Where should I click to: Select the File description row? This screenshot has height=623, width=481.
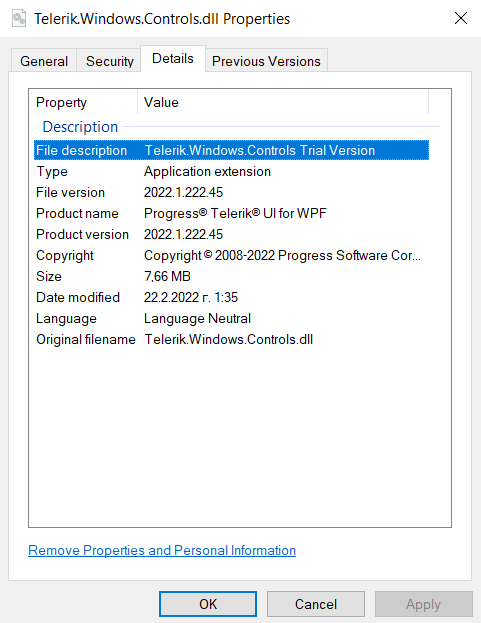(232, 150)
